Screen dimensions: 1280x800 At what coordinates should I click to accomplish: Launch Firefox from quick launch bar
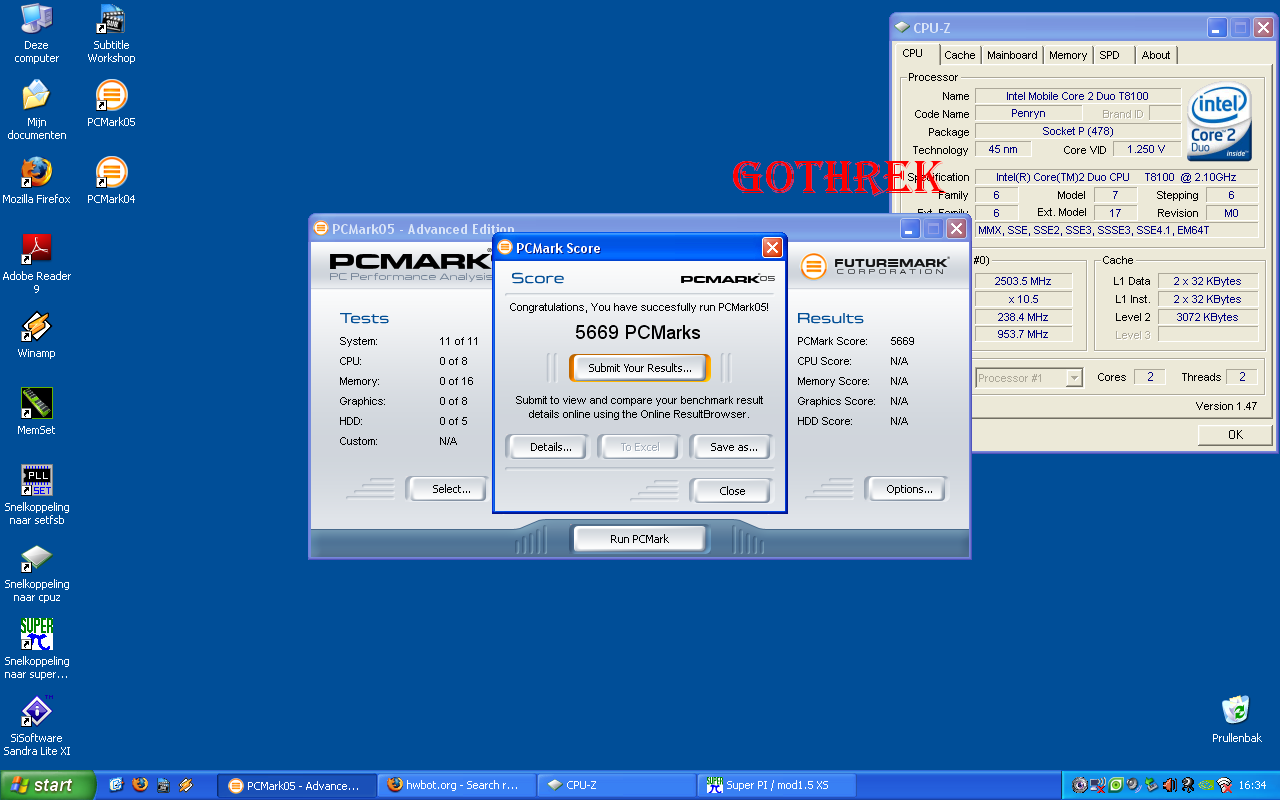(140, 785)
